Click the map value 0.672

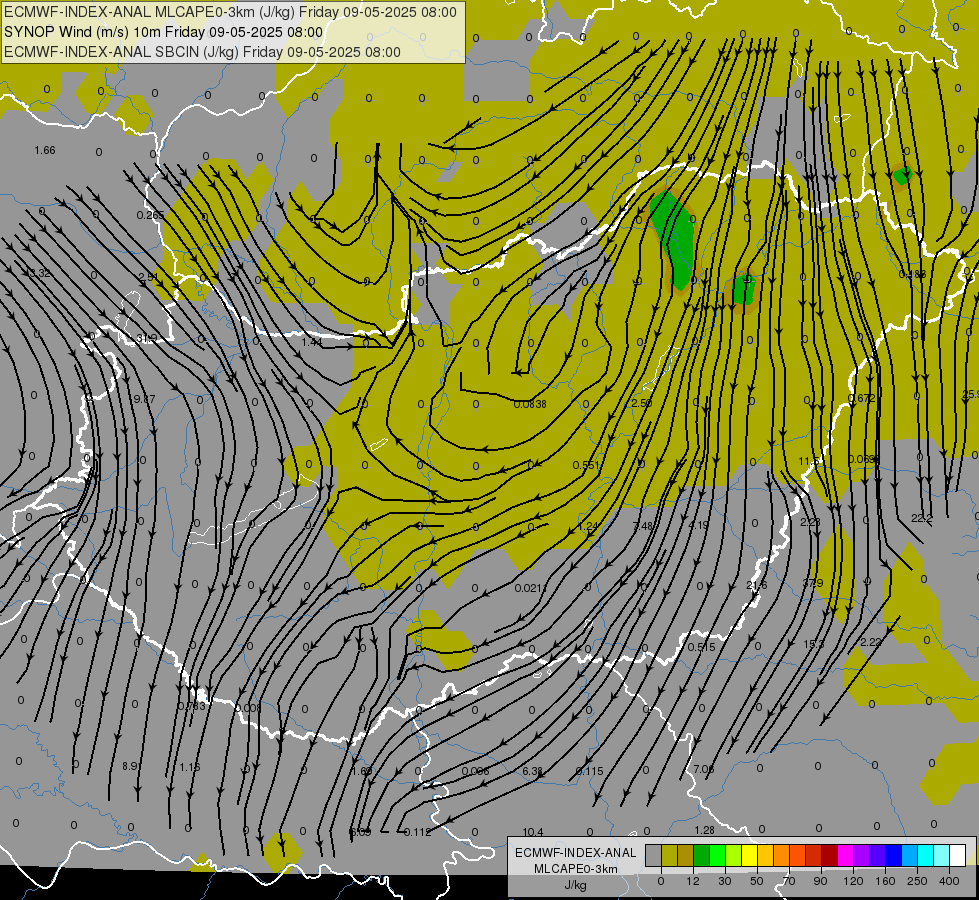point(862,398)
